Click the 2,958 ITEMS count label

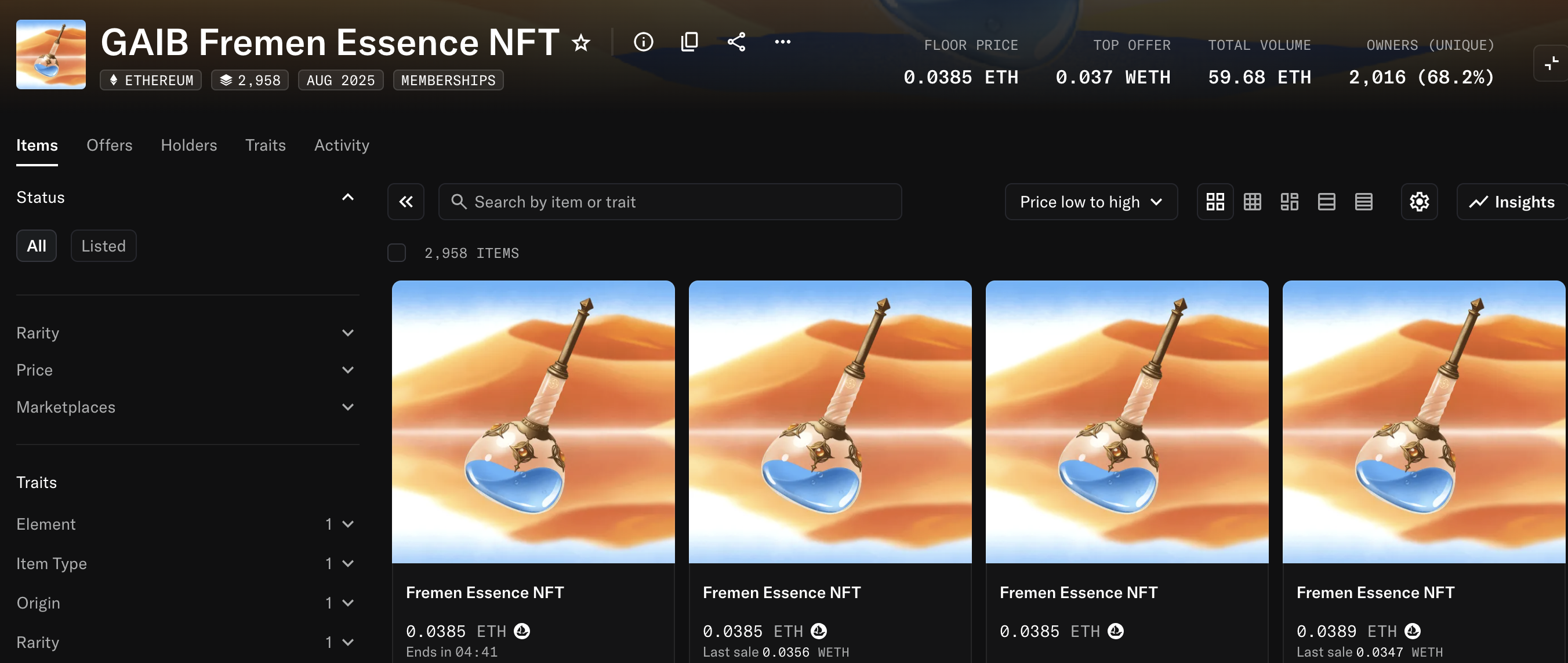(x=472, y=253)
